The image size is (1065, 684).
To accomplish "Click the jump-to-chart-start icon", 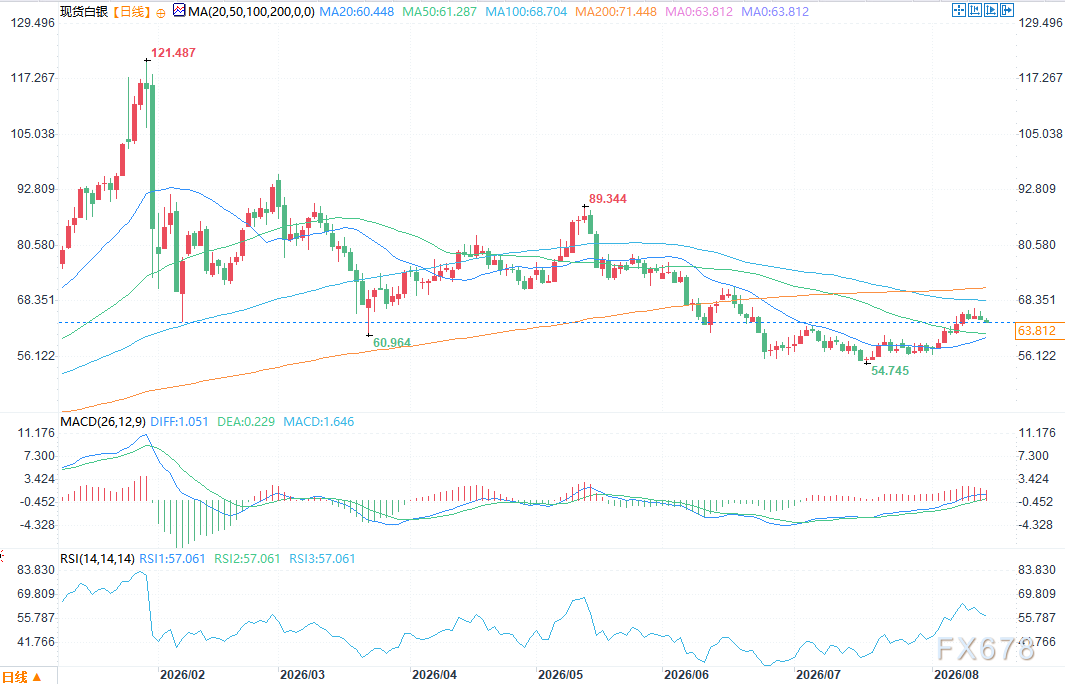I will coord(975,10).
